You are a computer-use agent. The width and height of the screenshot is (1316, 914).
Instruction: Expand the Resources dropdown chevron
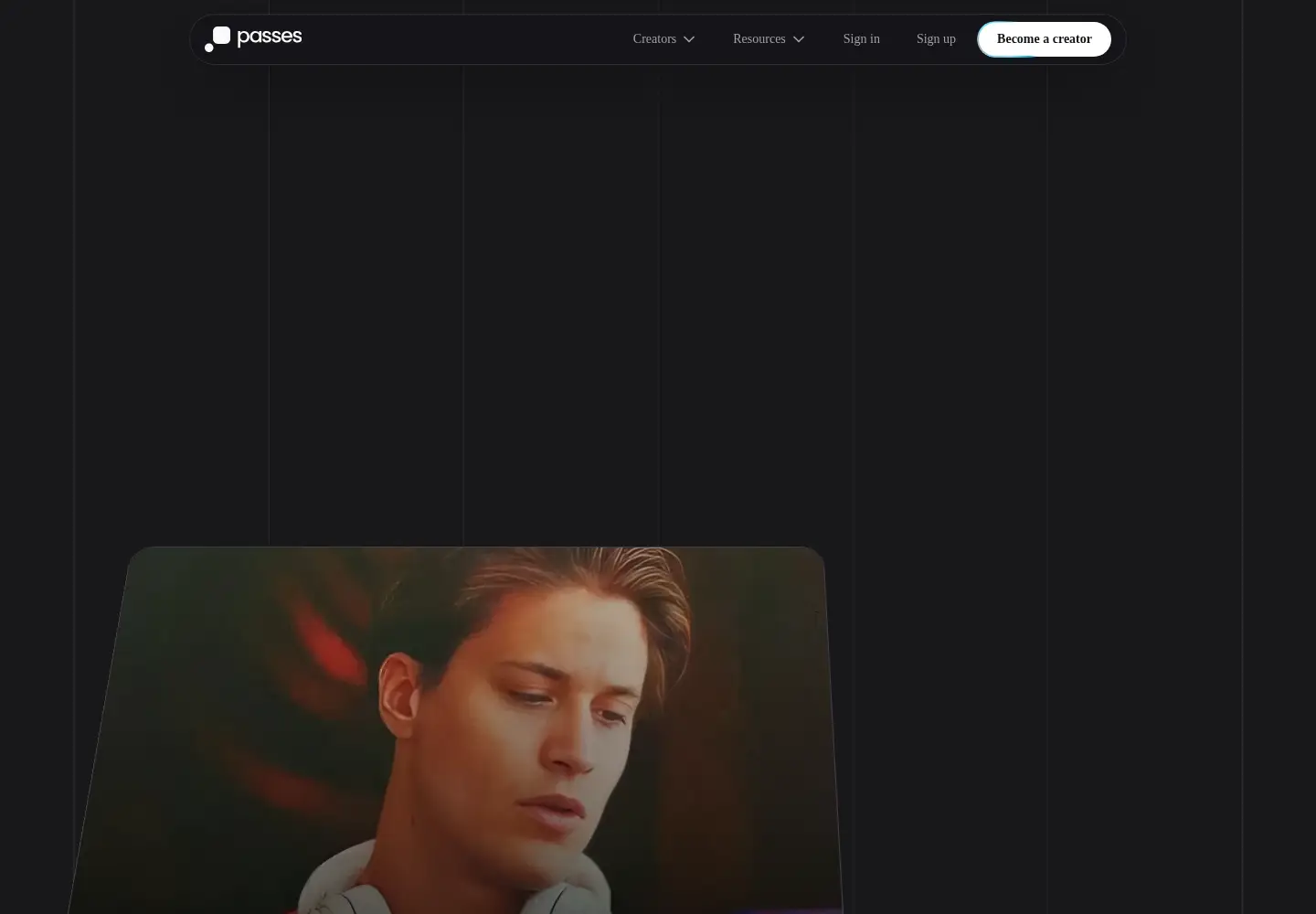pyautogui.click(x=799, y=39)
